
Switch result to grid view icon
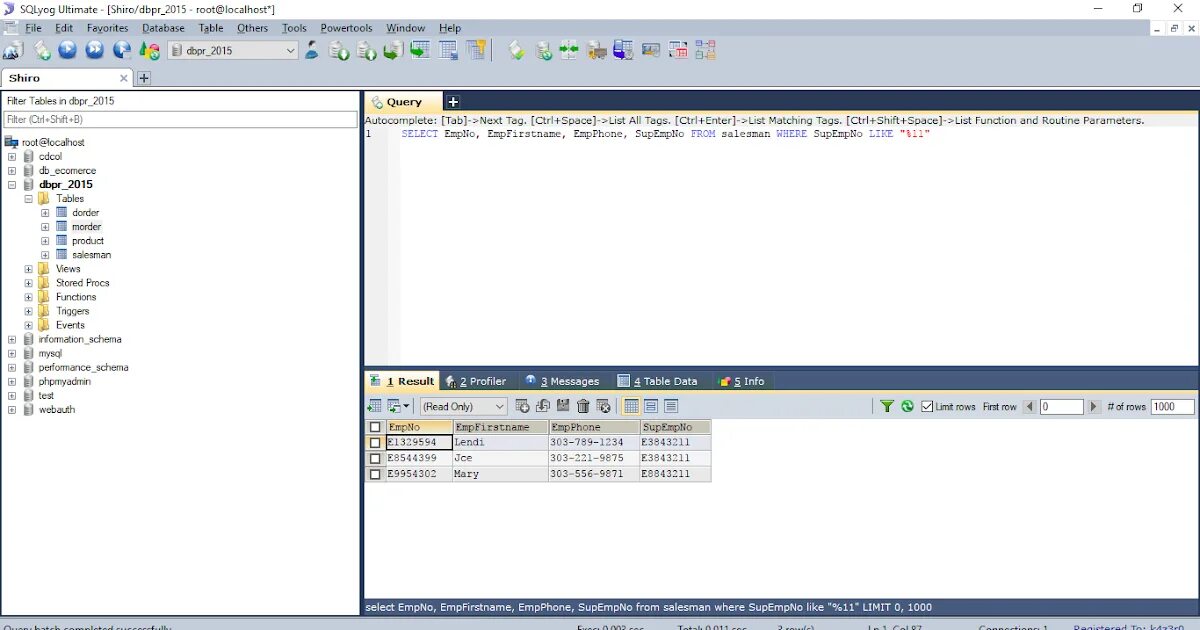tap(631, 406)
